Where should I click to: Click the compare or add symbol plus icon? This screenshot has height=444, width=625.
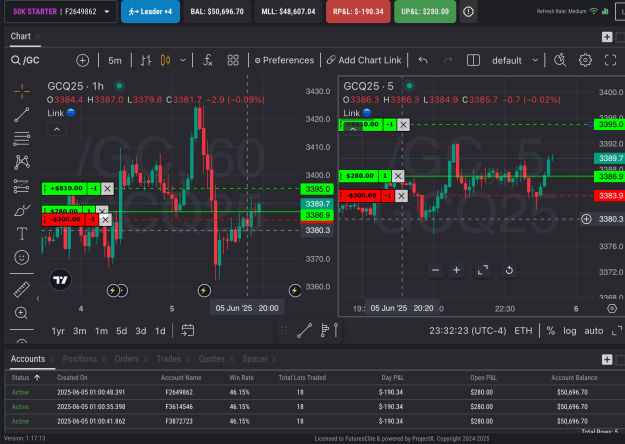[83, 61]
